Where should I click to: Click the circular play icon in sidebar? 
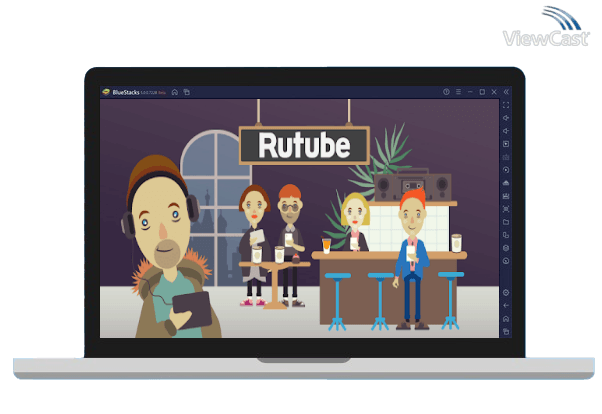506,170
